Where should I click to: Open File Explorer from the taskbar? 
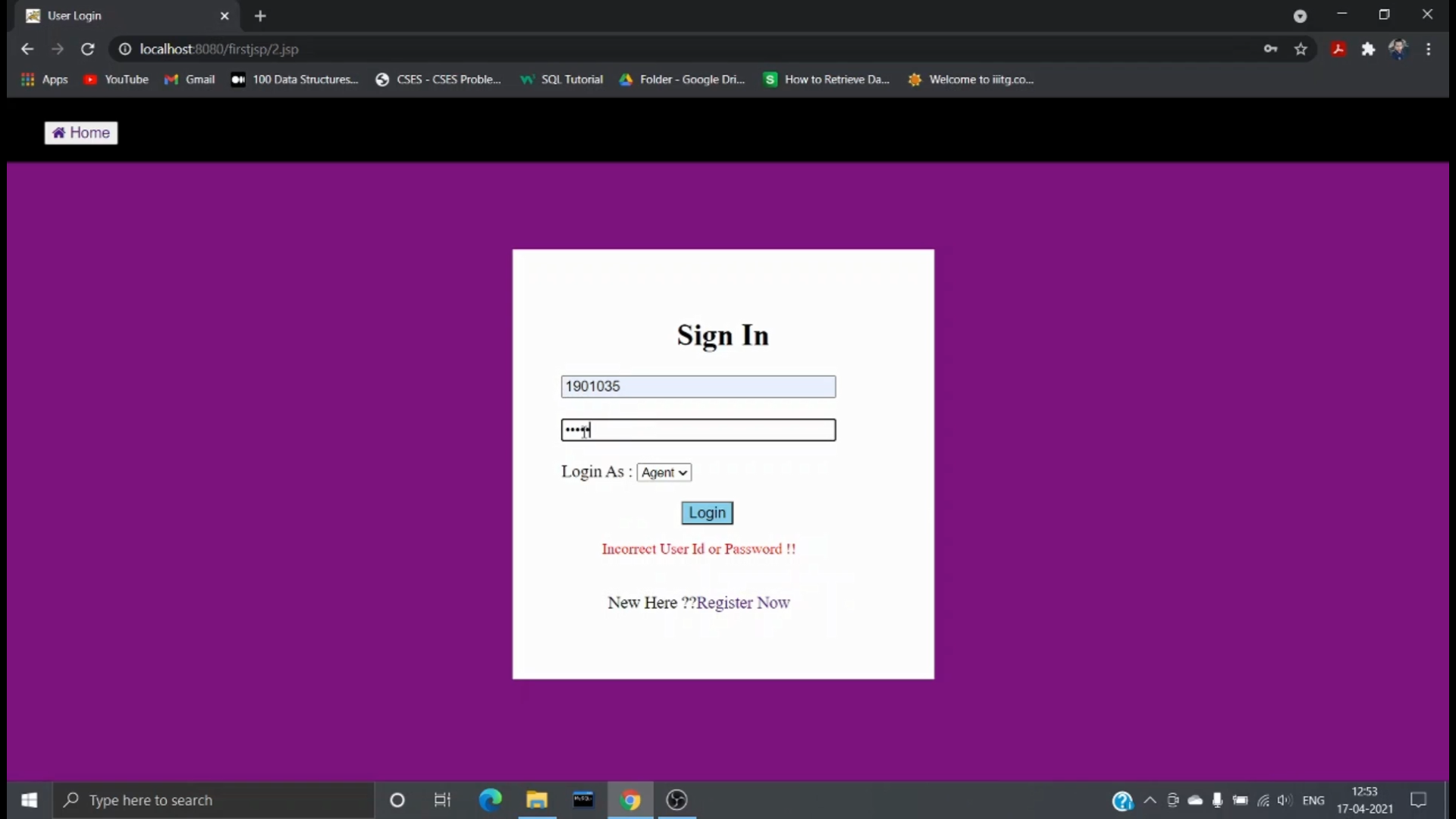tap(537, 800)
